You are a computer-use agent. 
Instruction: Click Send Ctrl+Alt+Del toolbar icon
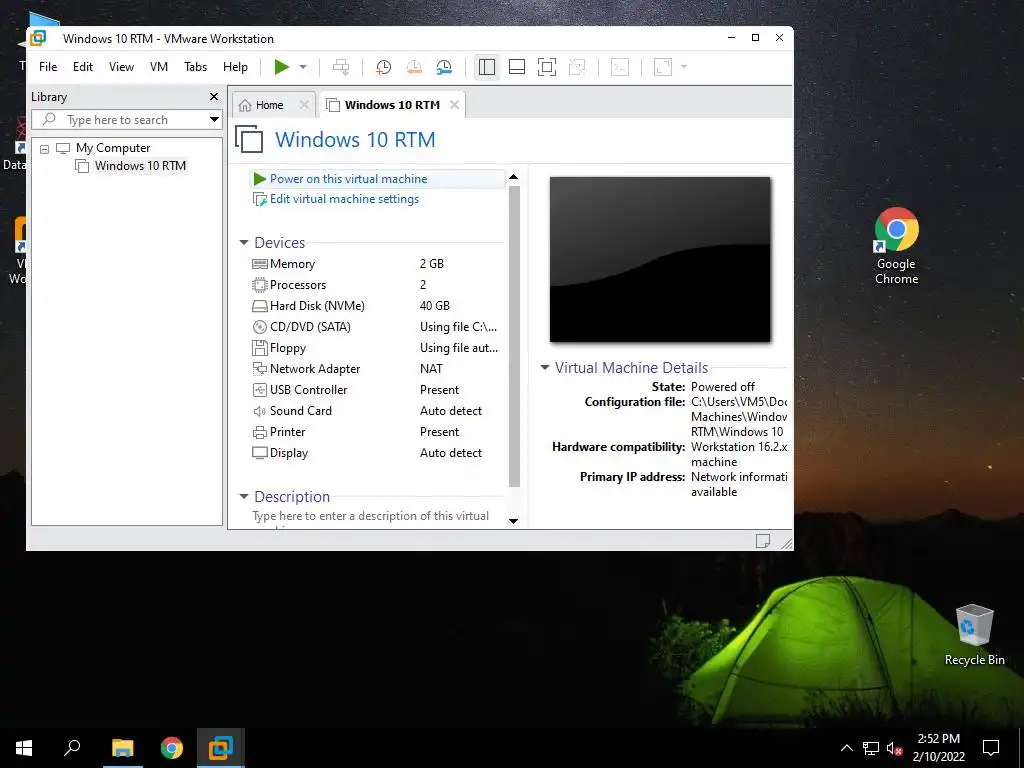tap(341, 67)
